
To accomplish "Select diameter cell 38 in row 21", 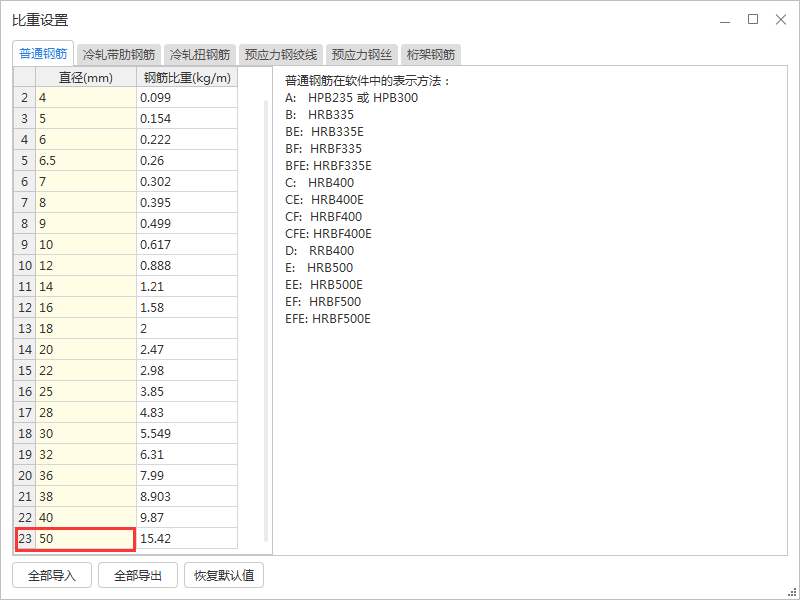I will click(86, 496).
